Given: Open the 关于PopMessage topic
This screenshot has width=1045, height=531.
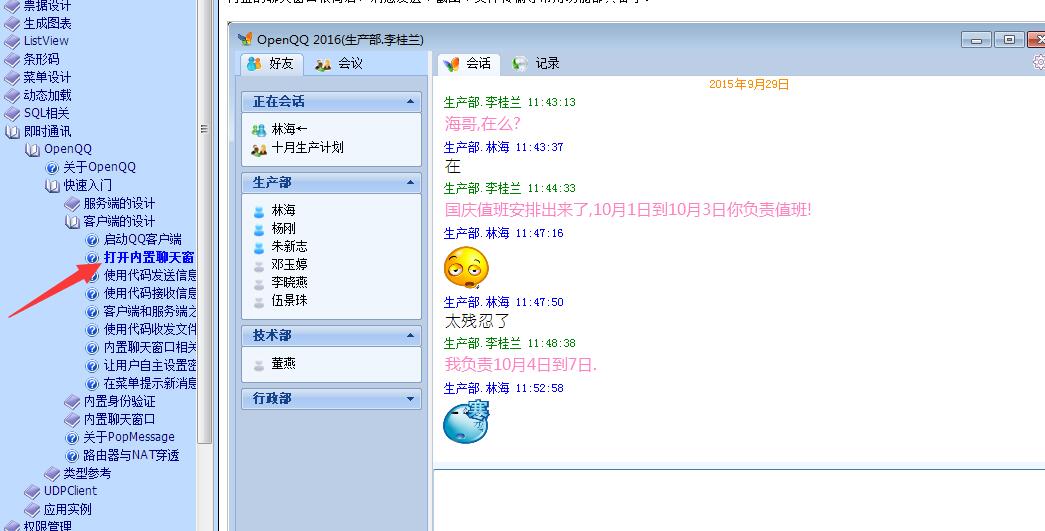Looking at the screenshot, I should pyautogui.click(x=129, y=437).
